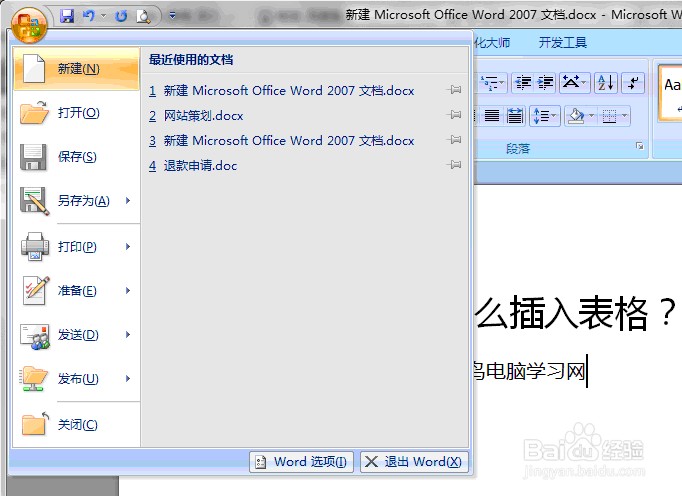The image size is (682, 496).
Task: Click the Multilevel List icon in ribbon
Action: coord(491,82)
